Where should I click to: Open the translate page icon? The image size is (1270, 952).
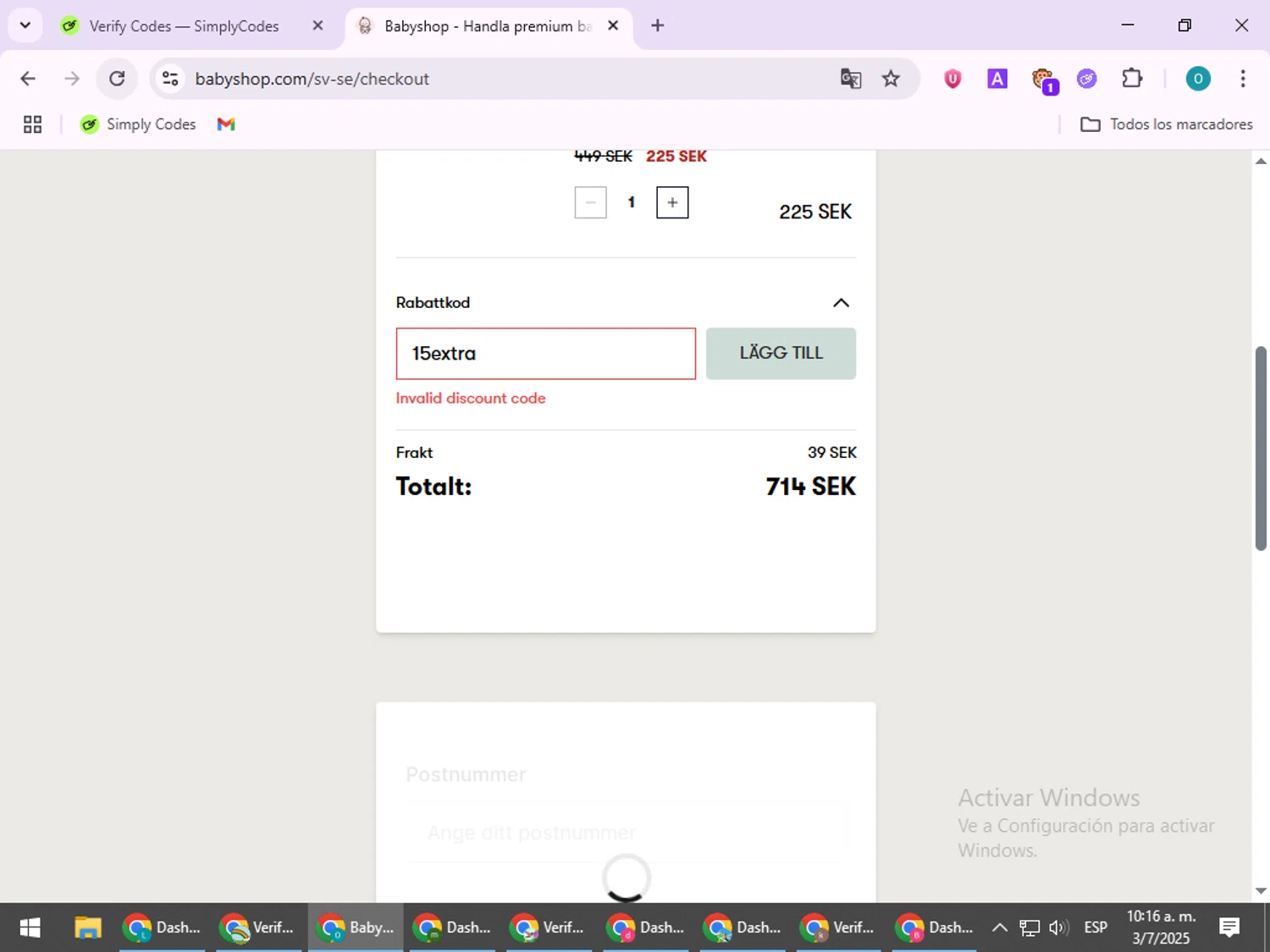click(851, 79)
